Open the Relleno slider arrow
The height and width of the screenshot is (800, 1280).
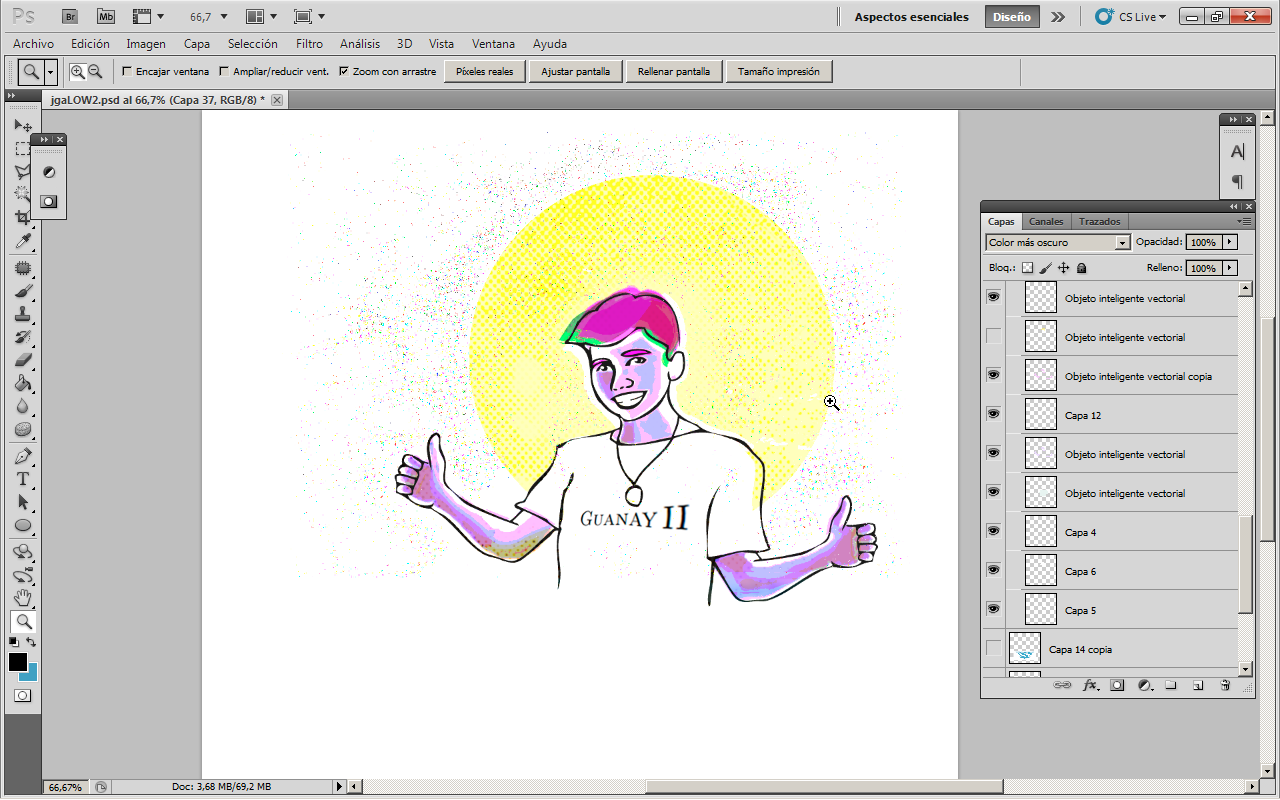[1230, 268]
